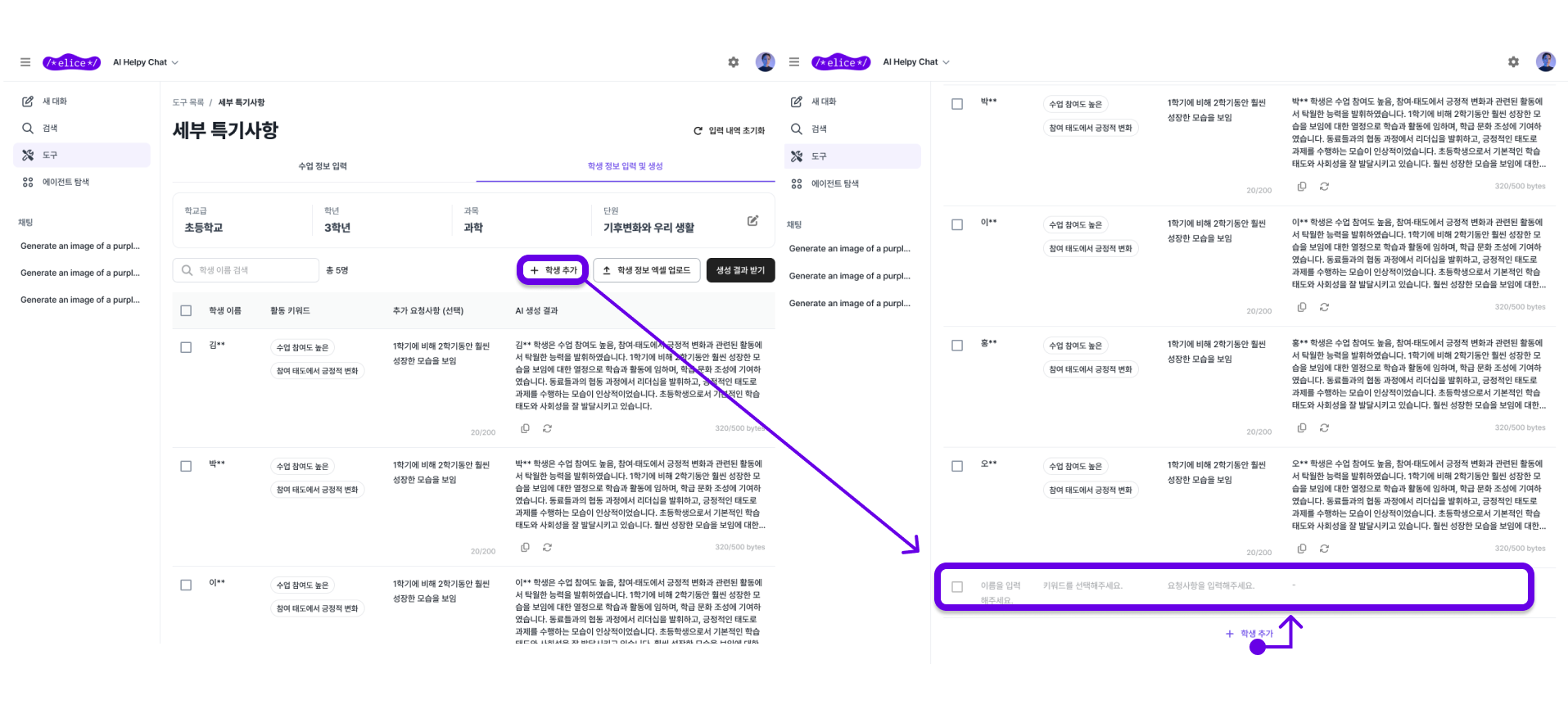Click the settings gear in left header
This screenshot has height=705, width=1568.
point(733,62)
